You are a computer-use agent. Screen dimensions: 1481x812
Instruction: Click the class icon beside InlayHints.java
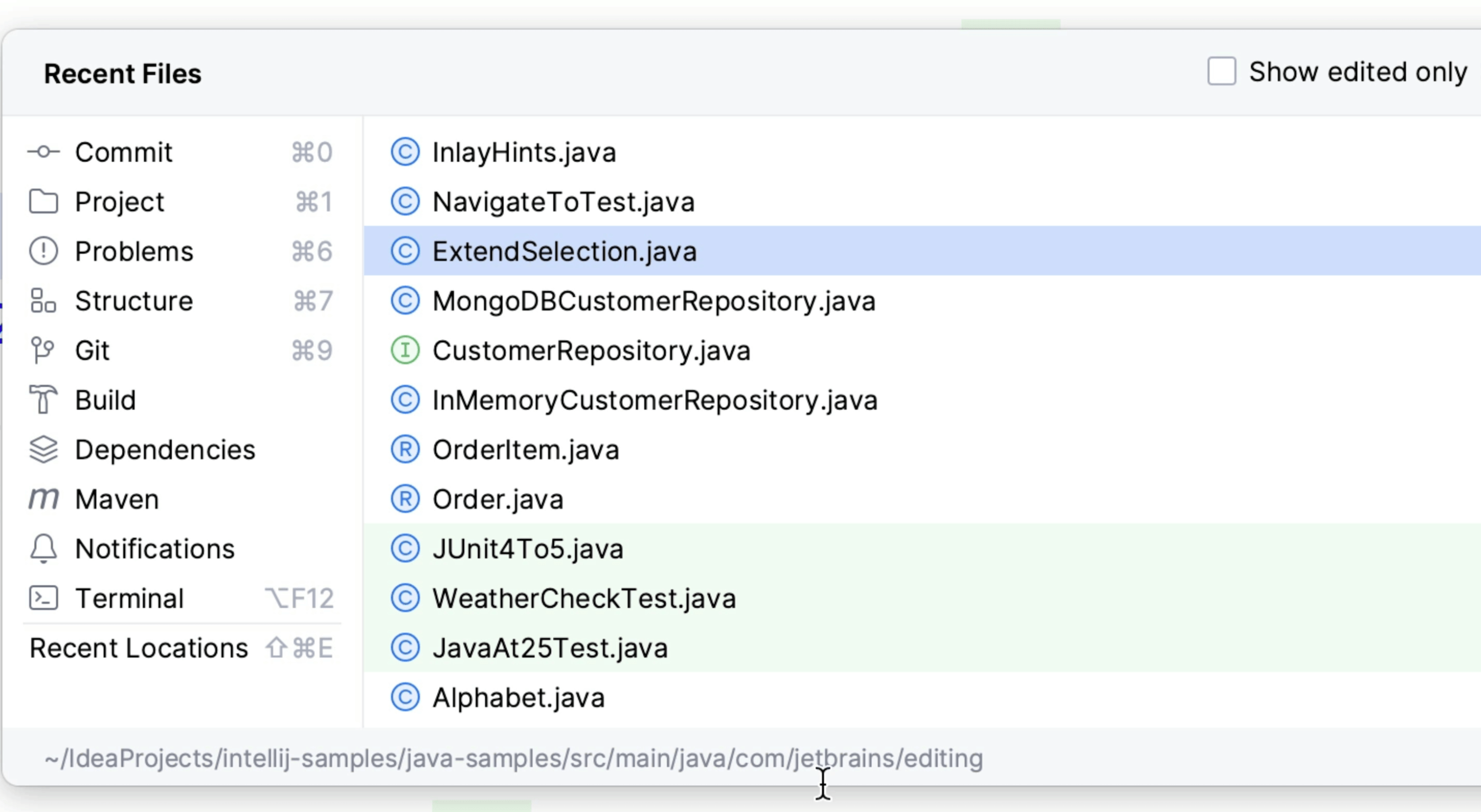pos(405,152)
